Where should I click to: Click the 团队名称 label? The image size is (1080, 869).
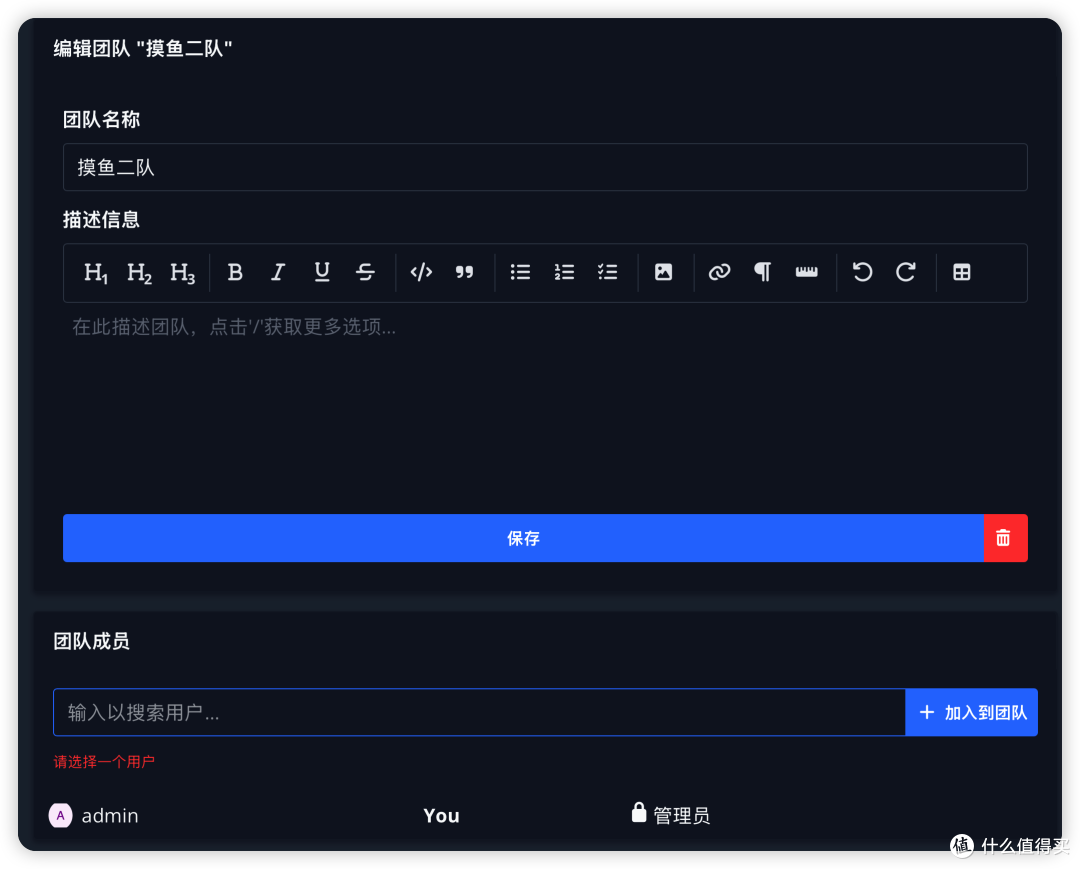pos(101,119)
